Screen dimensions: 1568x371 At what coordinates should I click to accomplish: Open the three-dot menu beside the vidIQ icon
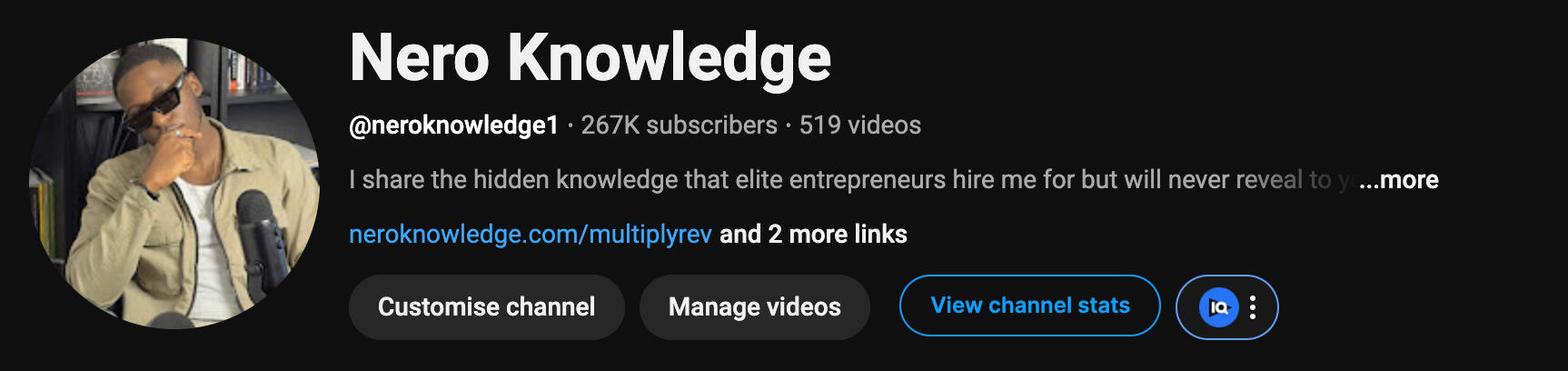pos(1253,307)
